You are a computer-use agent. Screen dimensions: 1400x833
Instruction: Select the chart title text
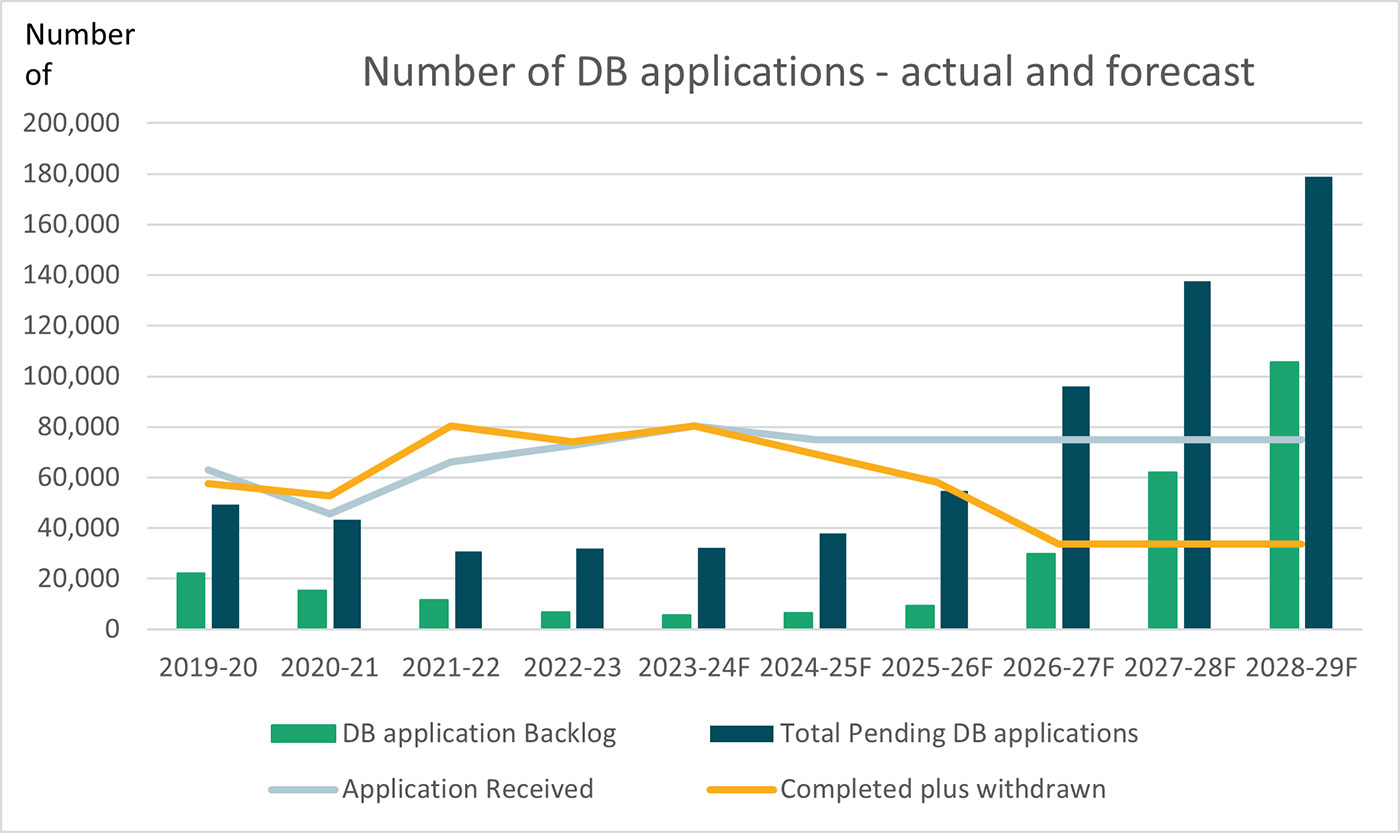point(808,72)
